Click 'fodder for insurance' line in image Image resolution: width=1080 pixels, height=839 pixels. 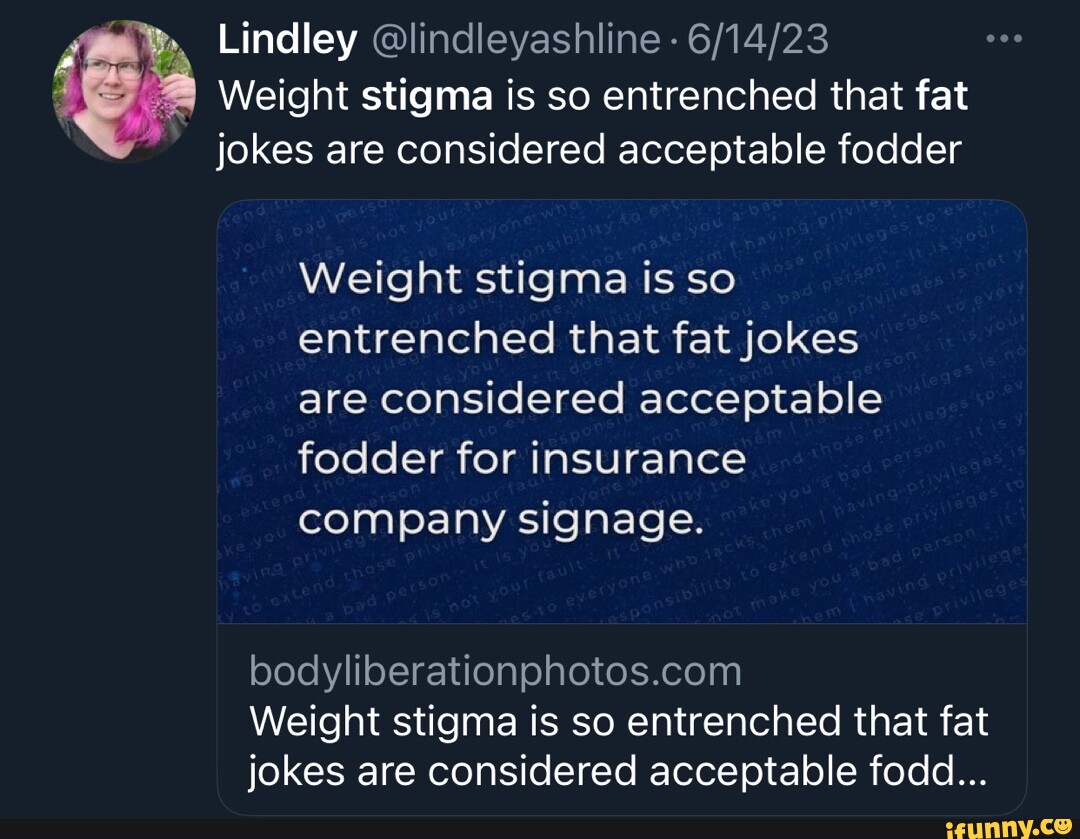point(522,459)
